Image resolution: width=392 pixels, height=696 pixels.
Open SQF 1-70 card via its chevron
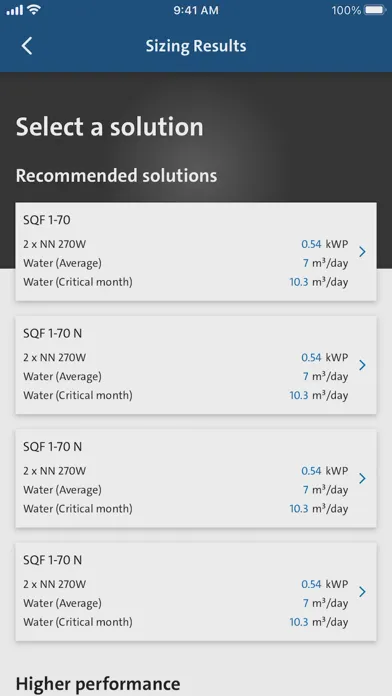point(362,252)
